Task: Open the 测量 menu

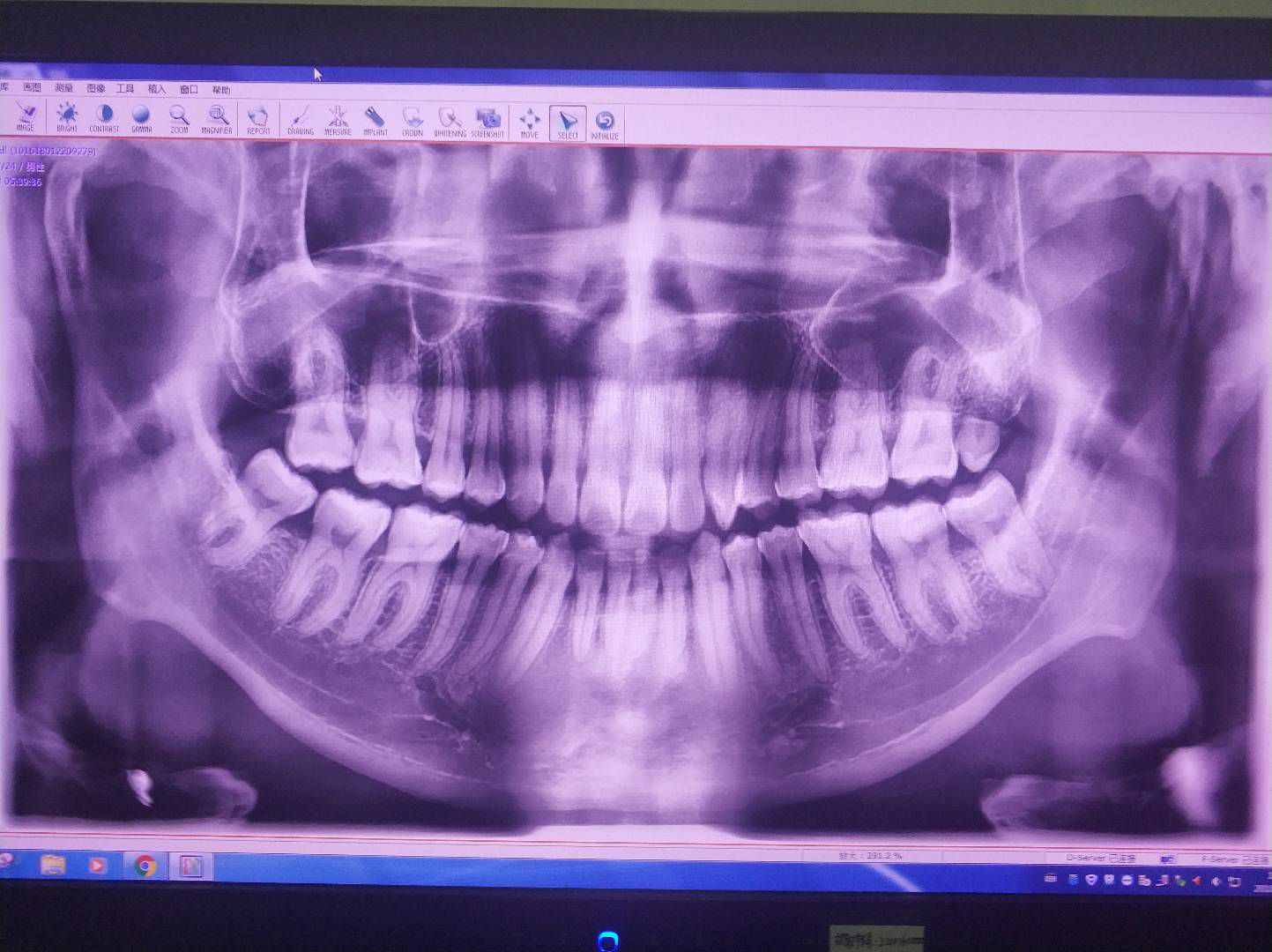Action: click(63, 88)
